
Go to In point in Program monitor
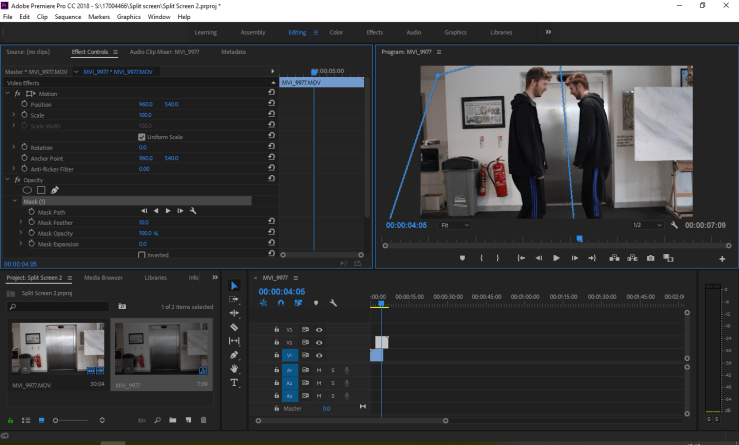521,258
